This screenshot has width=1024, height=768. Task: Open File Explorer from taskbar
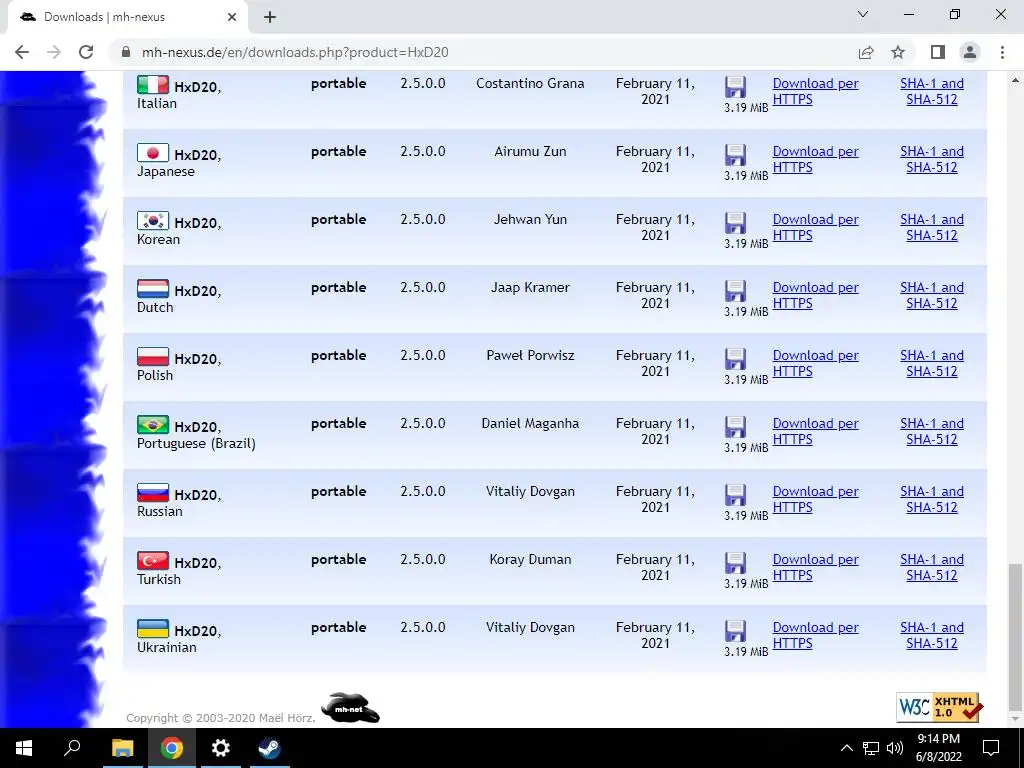point(122,748)
